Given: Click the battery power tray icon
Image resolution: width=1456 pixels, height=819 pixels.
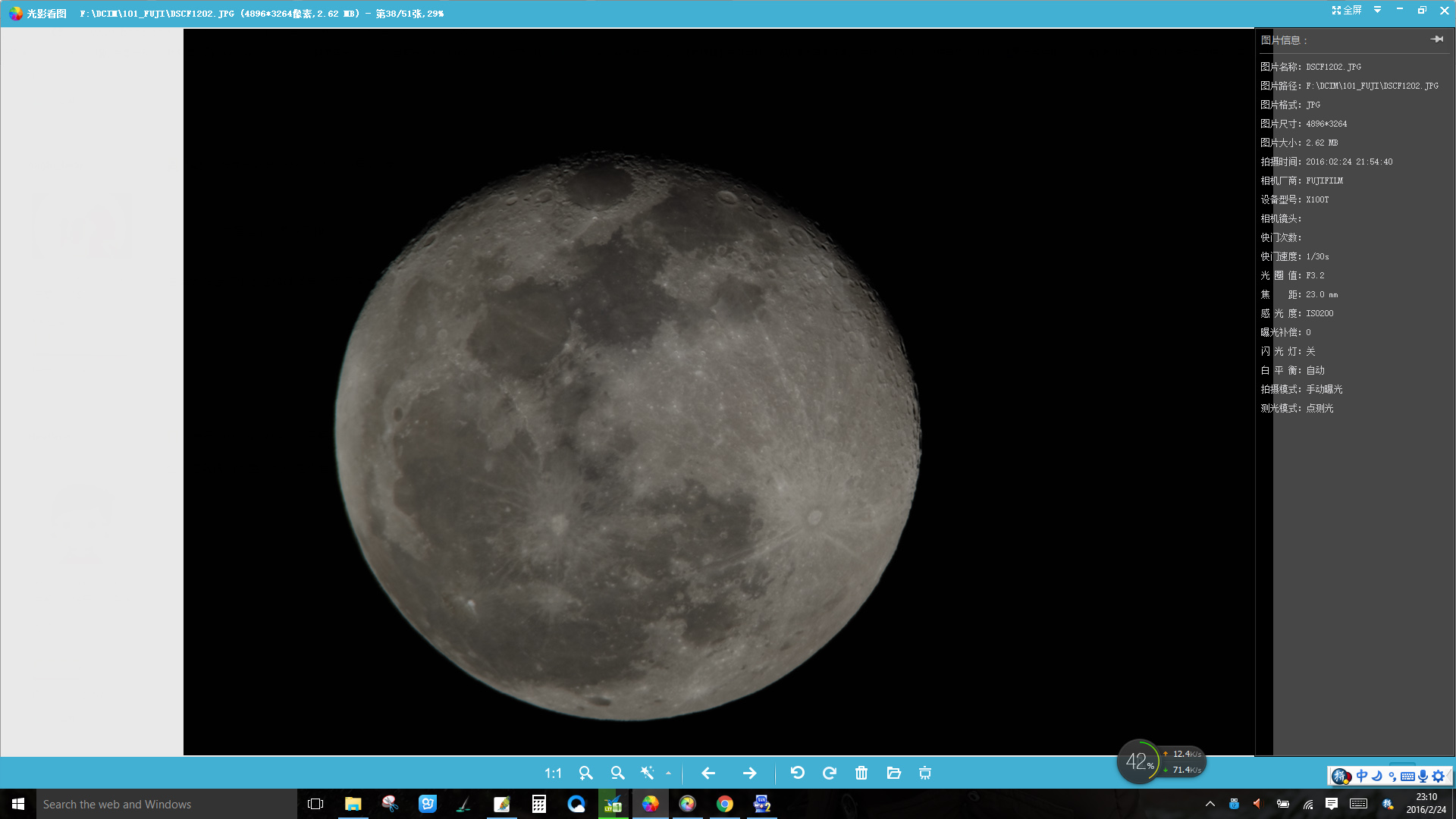Looking at the screenshot, I should point(1282,804).
